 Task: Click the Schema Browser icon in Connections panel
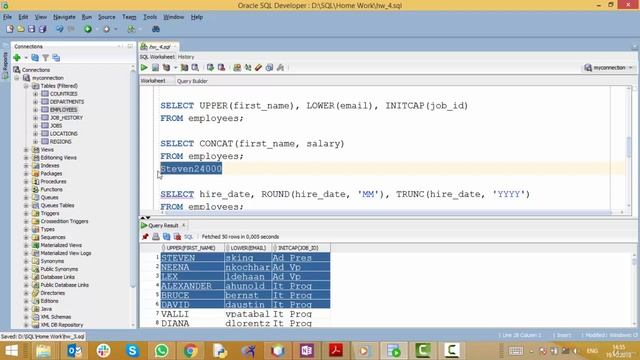[x=56, y=58]
